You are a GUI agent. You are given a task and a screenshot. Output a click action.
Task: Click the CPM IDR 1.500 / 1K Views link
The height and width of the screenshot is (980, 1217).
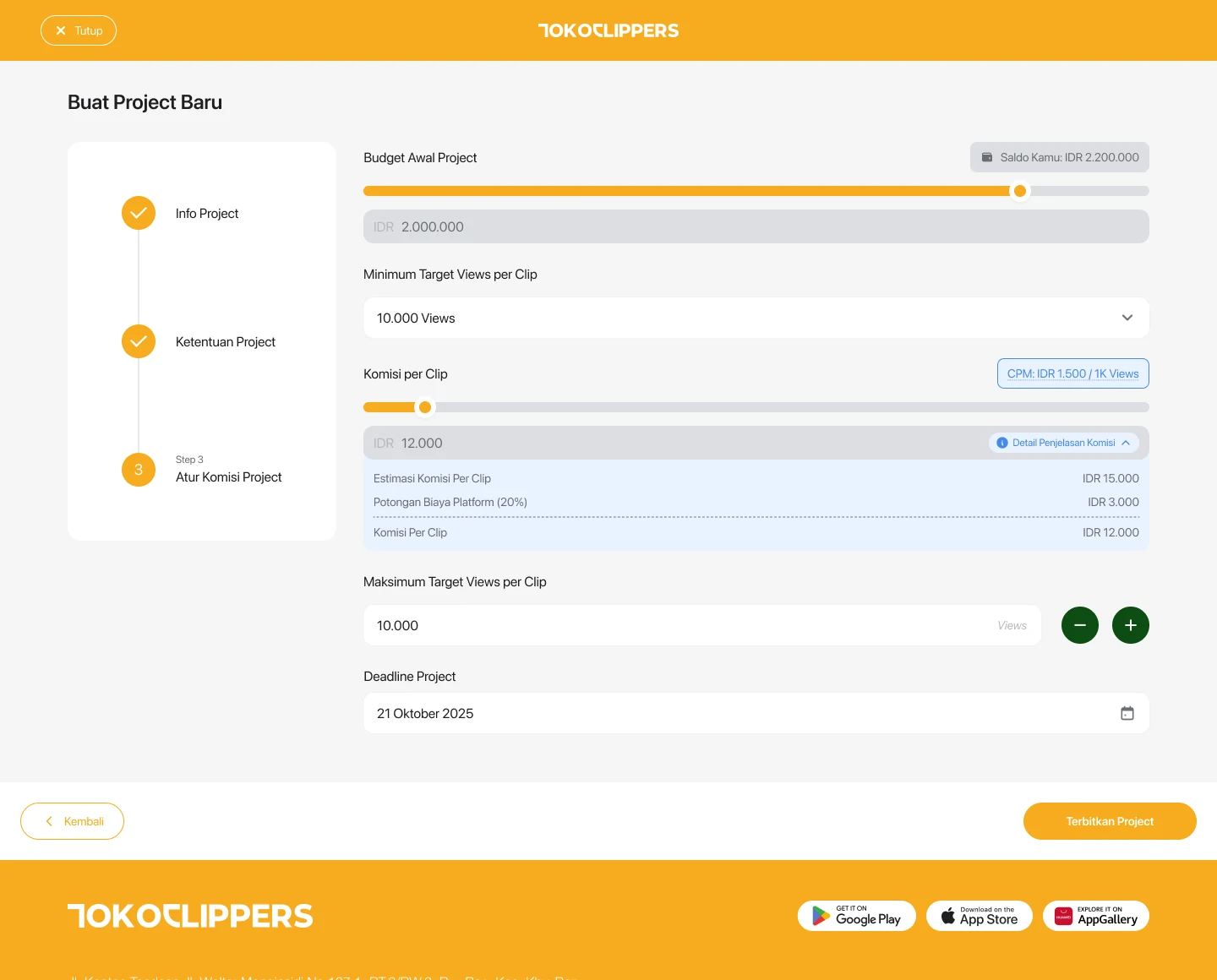(1073, 373)
